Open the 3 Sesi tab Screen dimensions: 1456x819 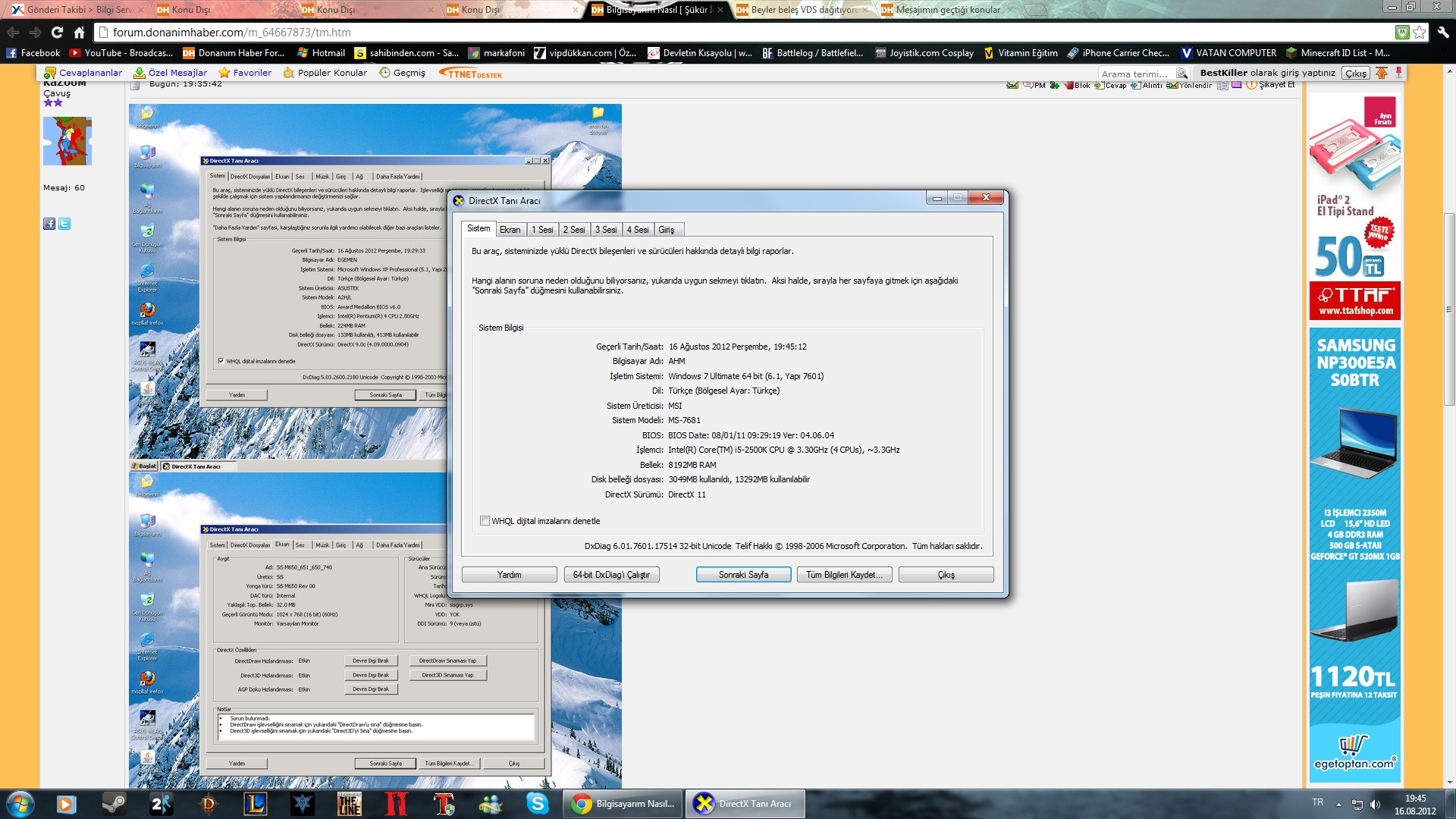click(605, 230)
